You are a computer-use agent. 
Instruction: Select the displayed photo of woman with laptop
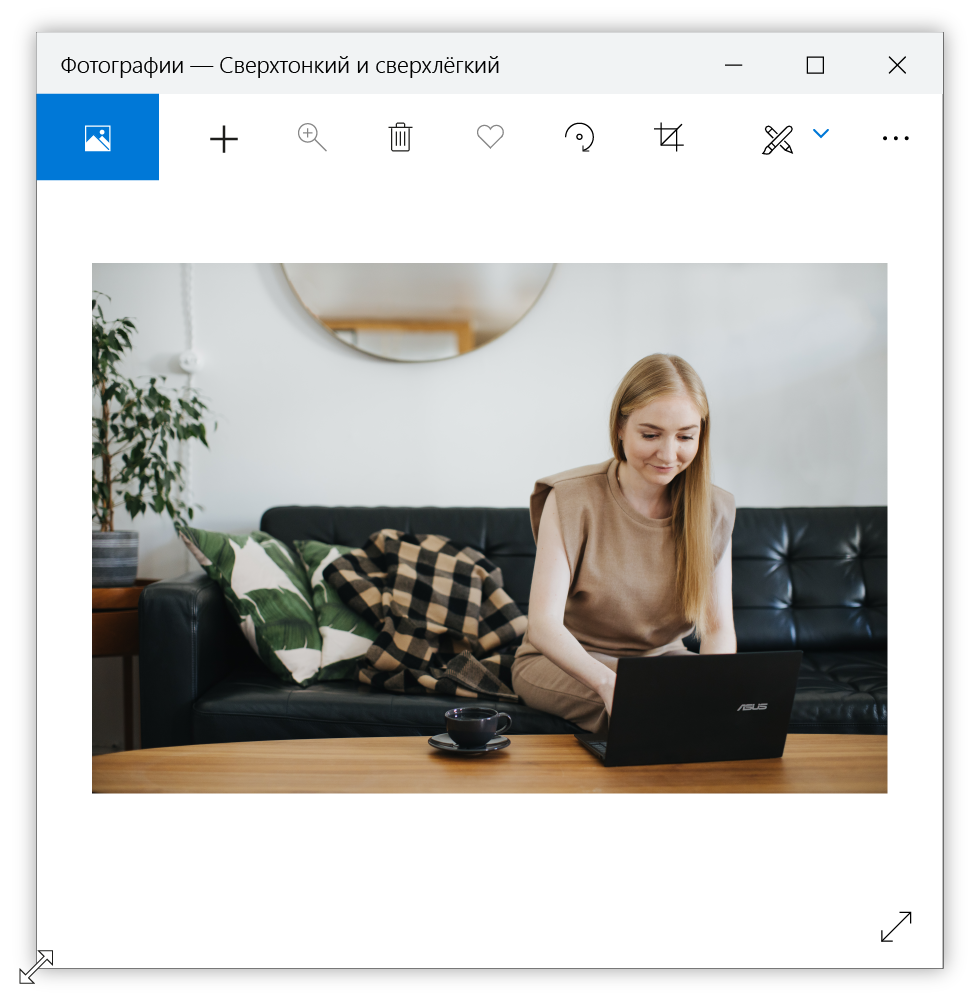490,528
